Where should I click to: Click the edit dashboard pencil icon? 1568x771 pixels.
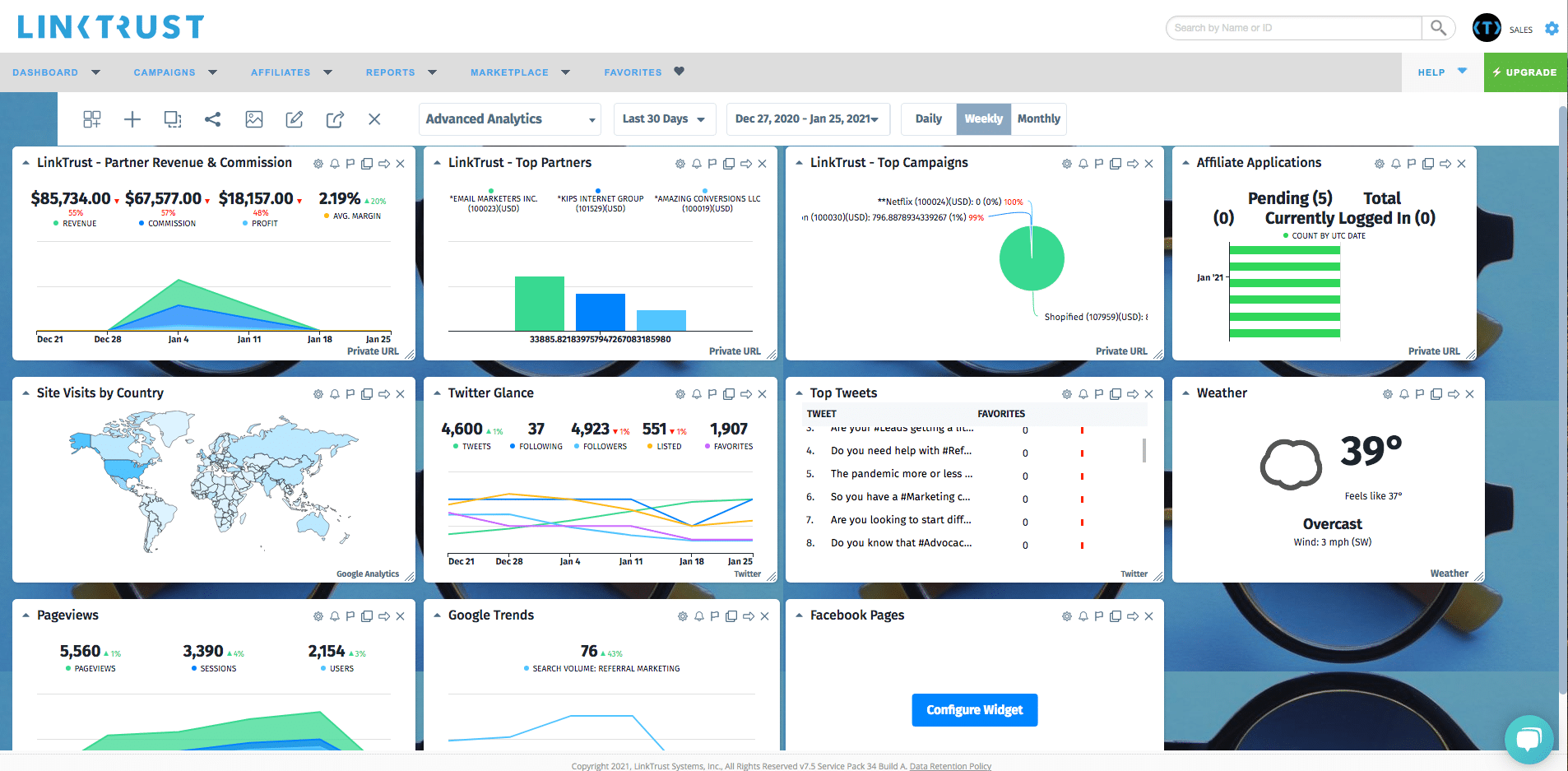(294, 119)
